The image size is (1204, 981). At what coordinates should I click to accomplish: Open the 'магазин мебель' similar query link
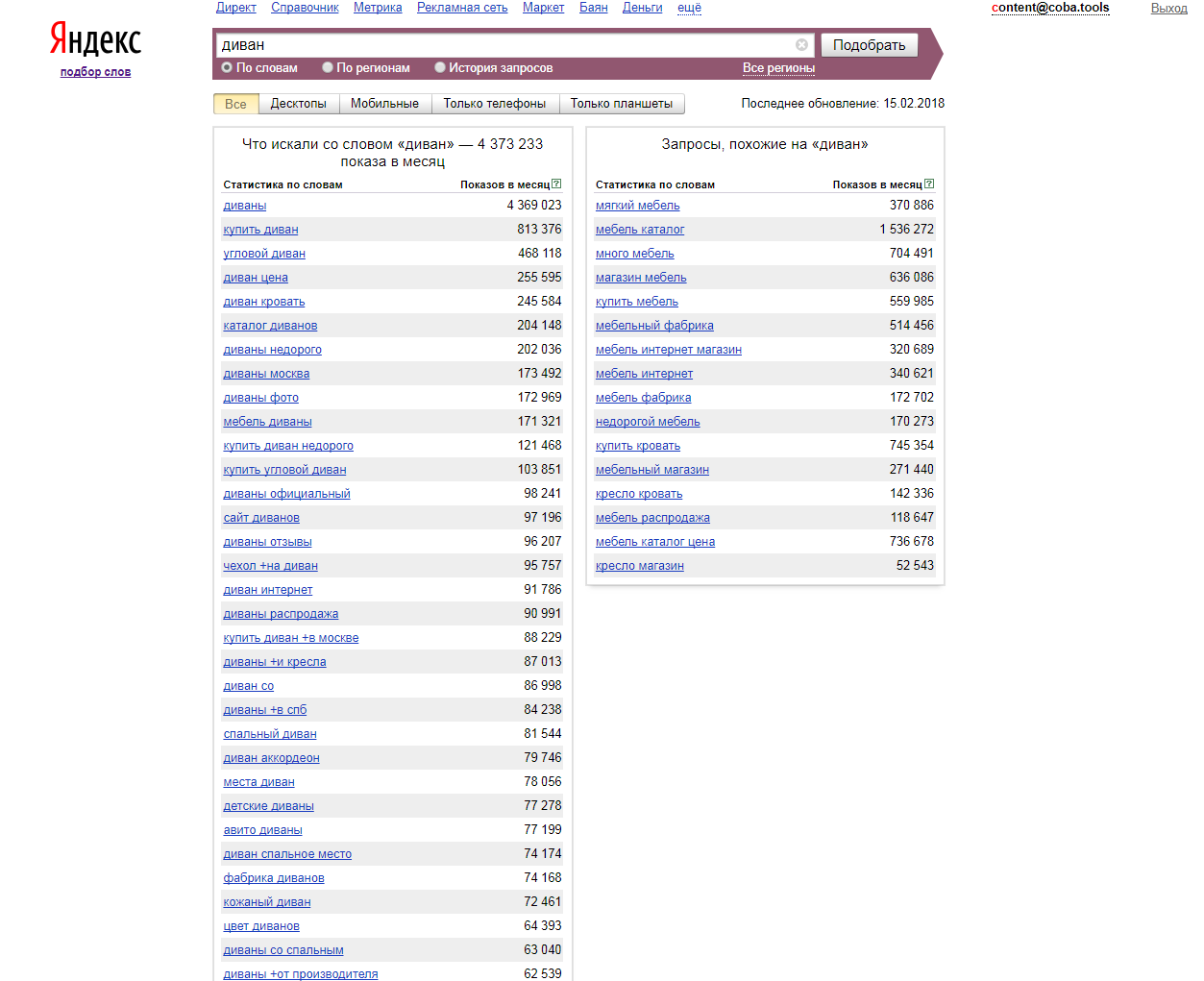tap(641, 278)
